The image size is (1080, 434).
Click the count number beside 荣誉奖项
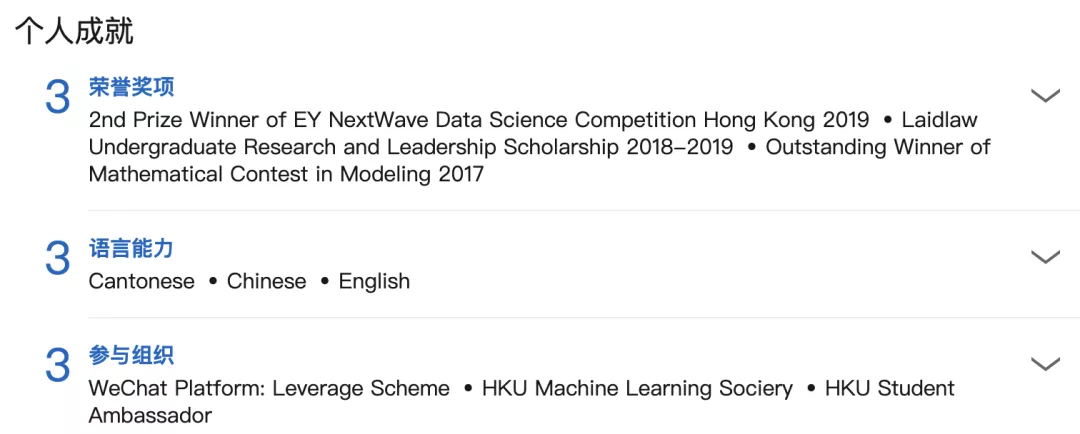point(58,98)
